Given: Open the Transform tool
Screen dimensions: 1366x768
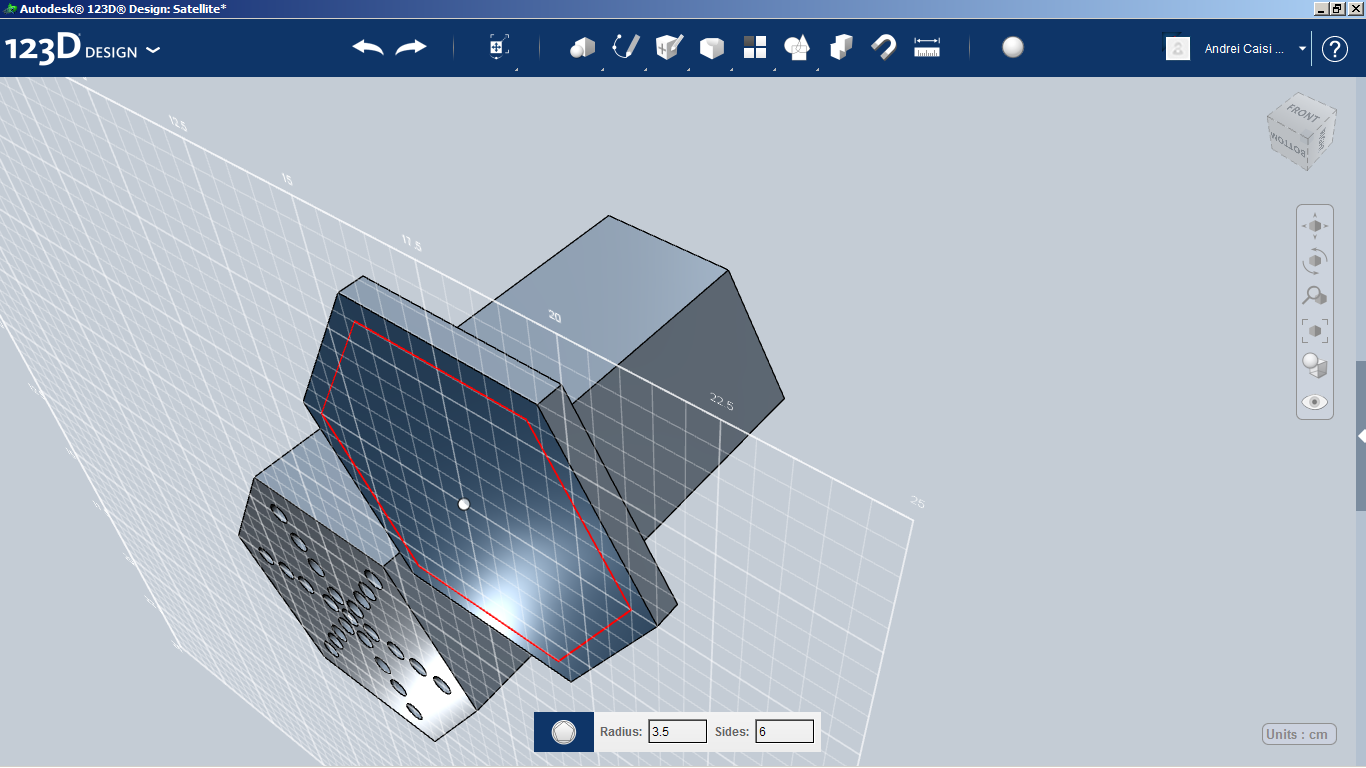Looking at the screenshot, I should [499, 47].
